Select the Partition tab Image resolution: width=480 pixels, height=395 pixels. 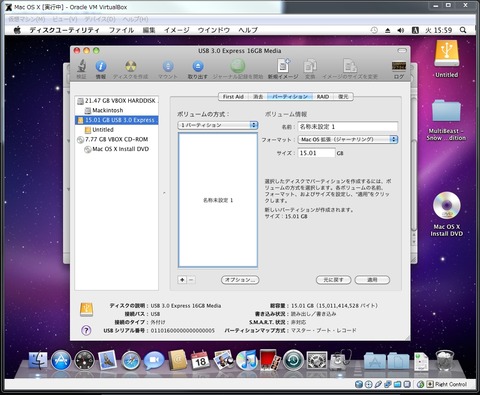290,97
